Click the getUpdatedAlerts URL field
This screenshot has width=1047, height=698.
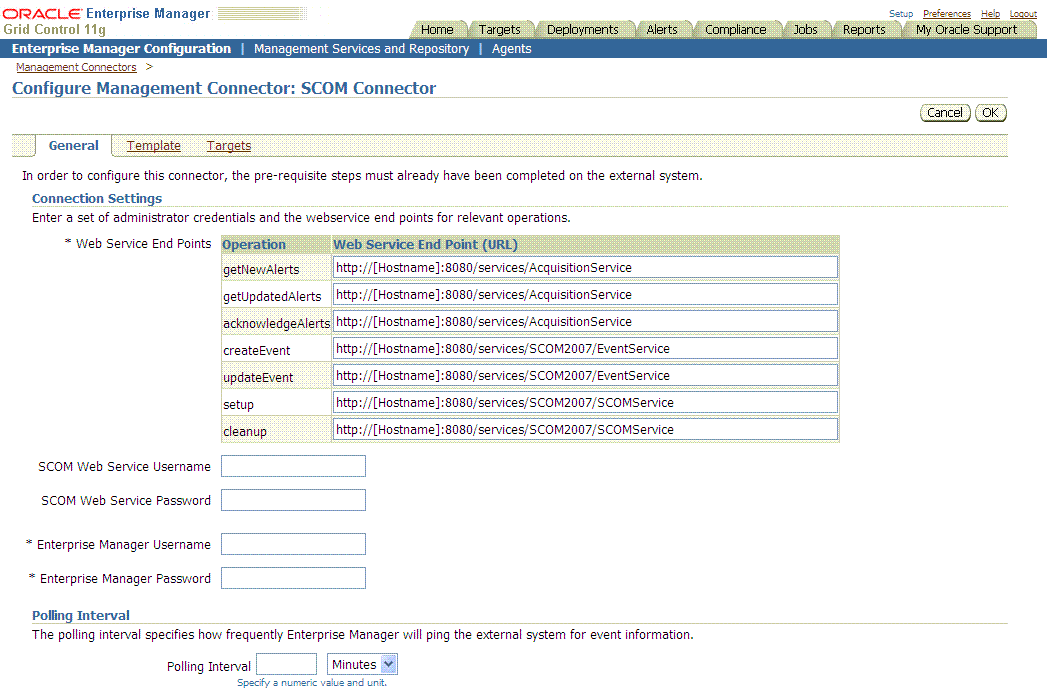585,295
